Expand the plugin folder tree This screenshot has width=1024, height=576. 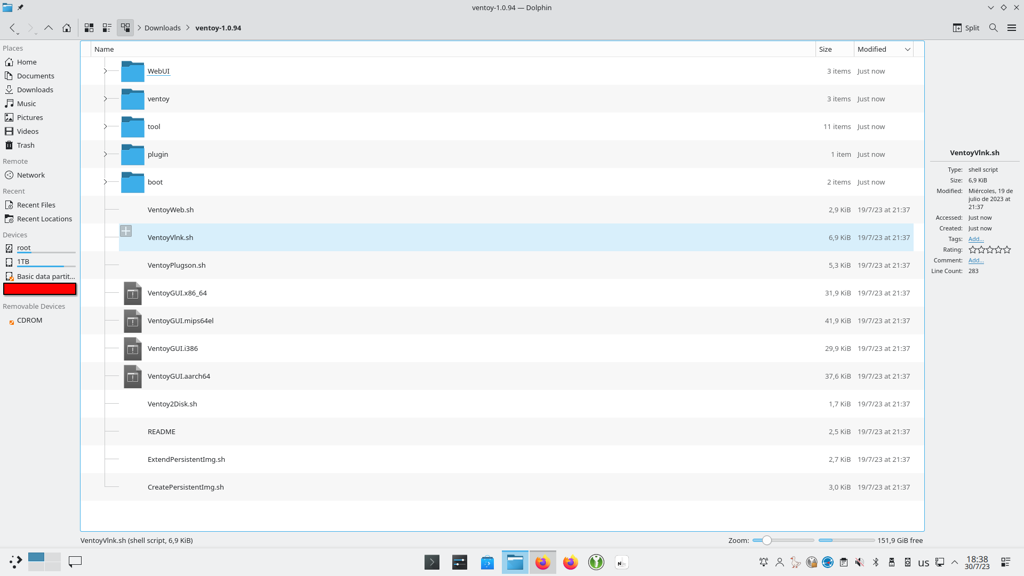105,154
